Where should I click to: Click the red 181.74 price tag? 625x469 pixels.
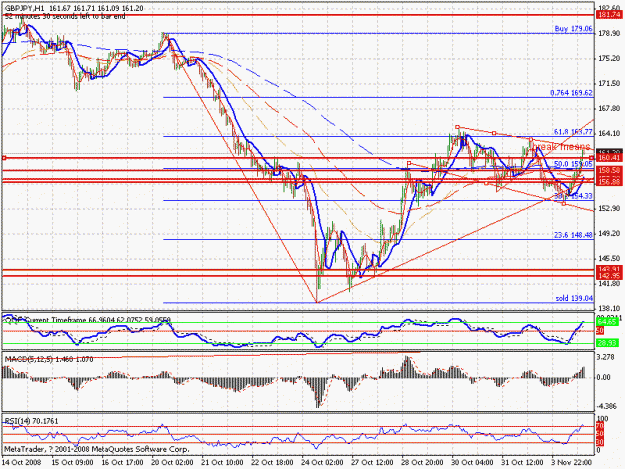609,15
